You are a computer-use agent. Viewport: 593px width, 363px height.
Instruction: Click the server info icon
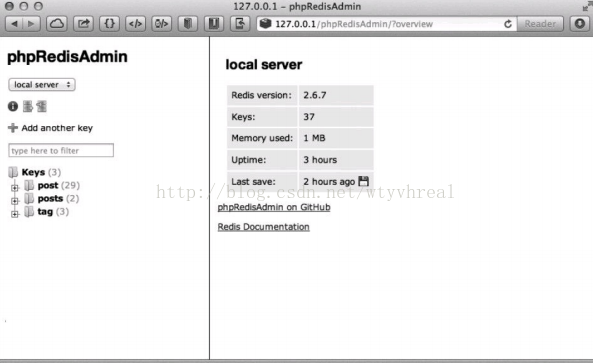(13, 106)
